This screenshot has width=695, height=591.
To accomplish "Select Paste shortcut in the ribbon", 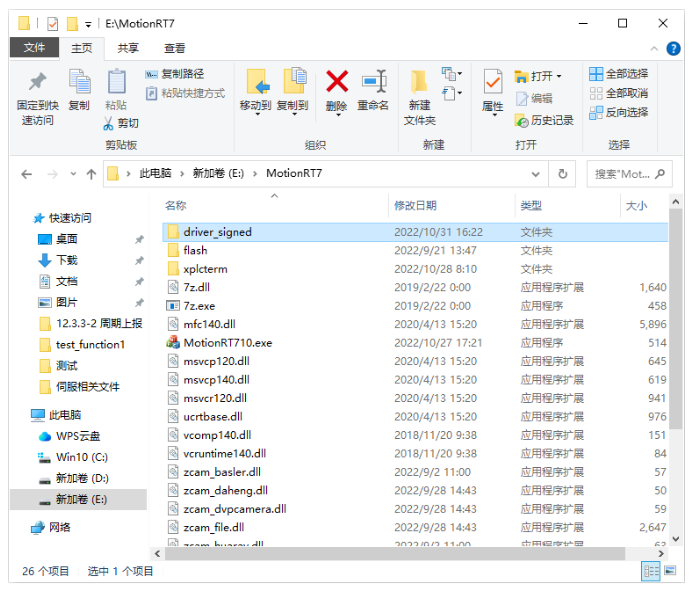I will (x=185, y=93).
